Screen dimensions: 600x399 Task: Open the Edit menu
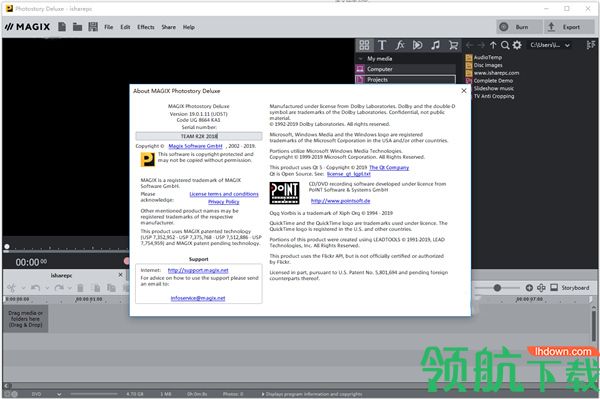coord(125,27)
